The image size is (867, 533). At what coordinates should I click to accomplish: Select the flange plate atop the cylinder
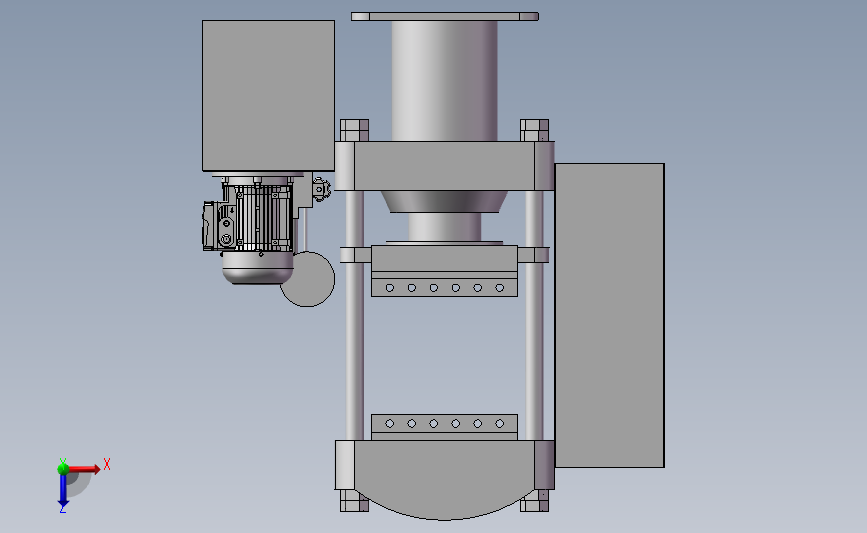445,17
